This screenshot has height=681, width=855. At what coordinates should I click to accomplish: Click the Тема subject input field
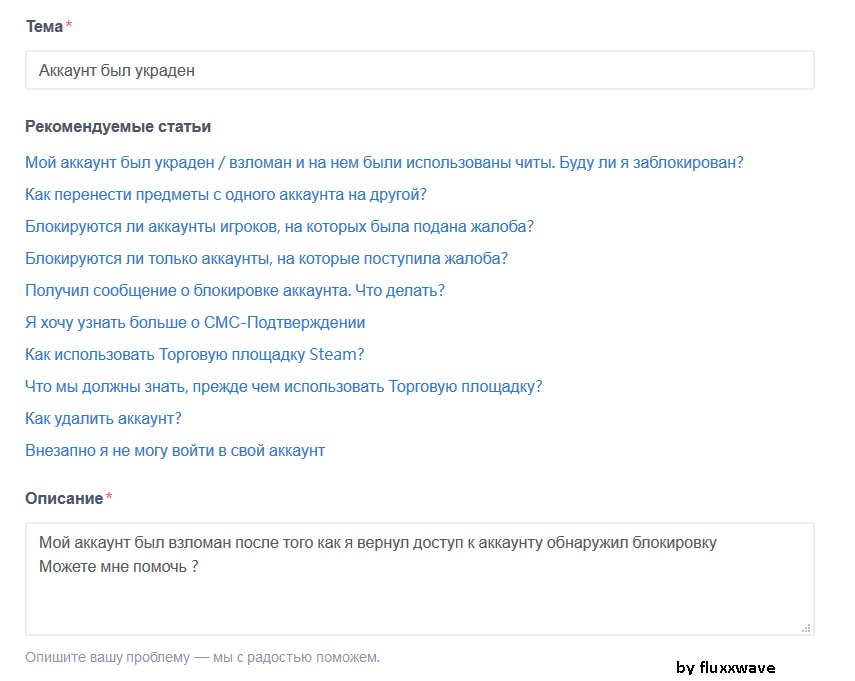419,71
